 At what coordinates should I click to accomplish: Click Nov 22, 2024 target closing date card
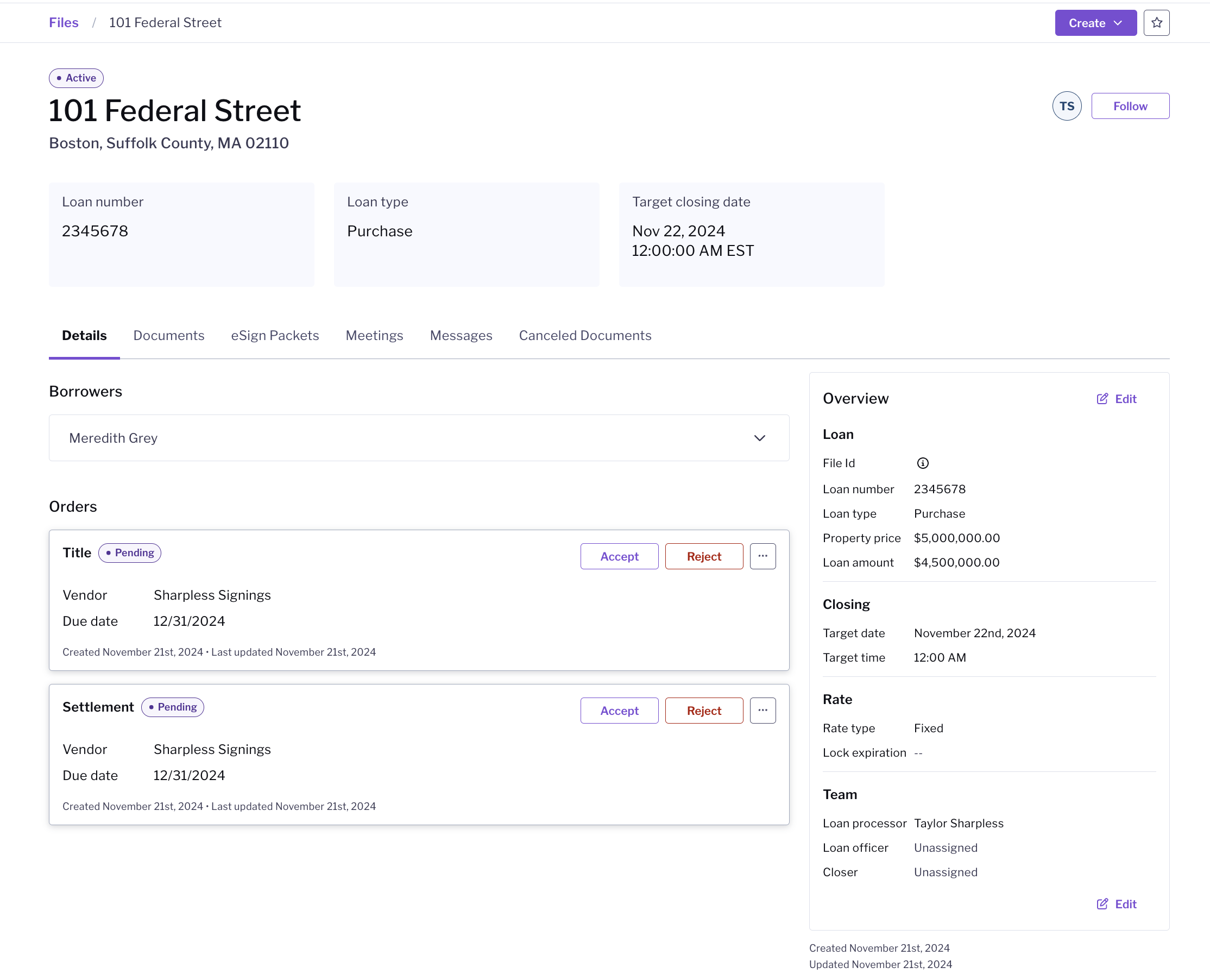[751, 234]
